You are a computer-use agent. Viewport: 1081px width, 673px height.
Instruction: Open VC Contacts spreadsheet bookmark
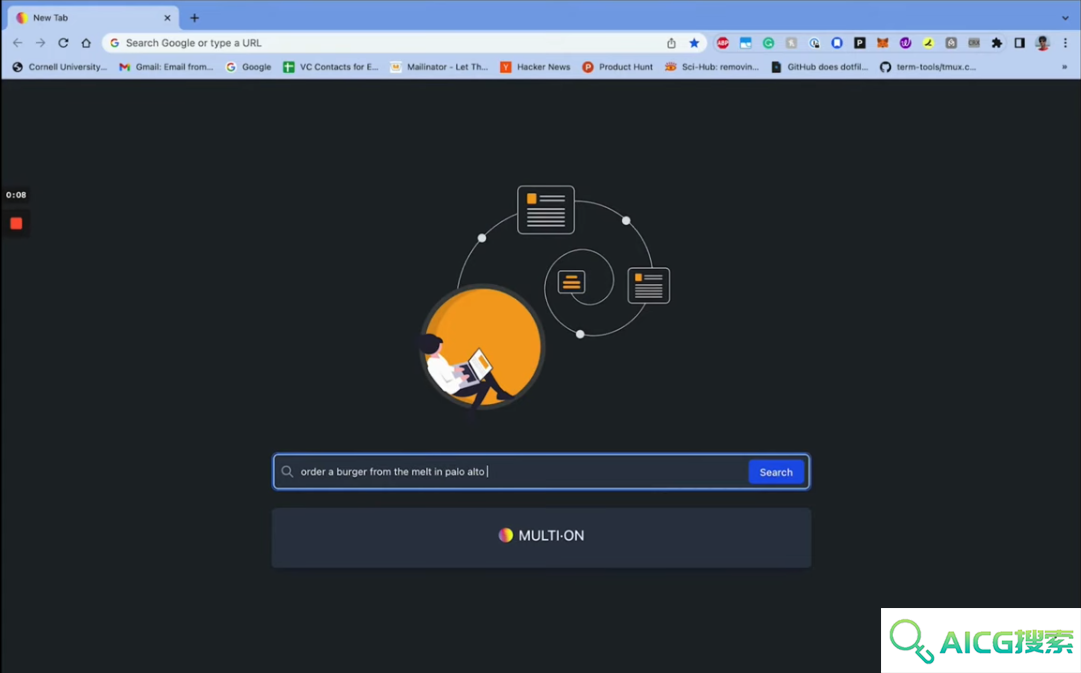coord(330,67)
